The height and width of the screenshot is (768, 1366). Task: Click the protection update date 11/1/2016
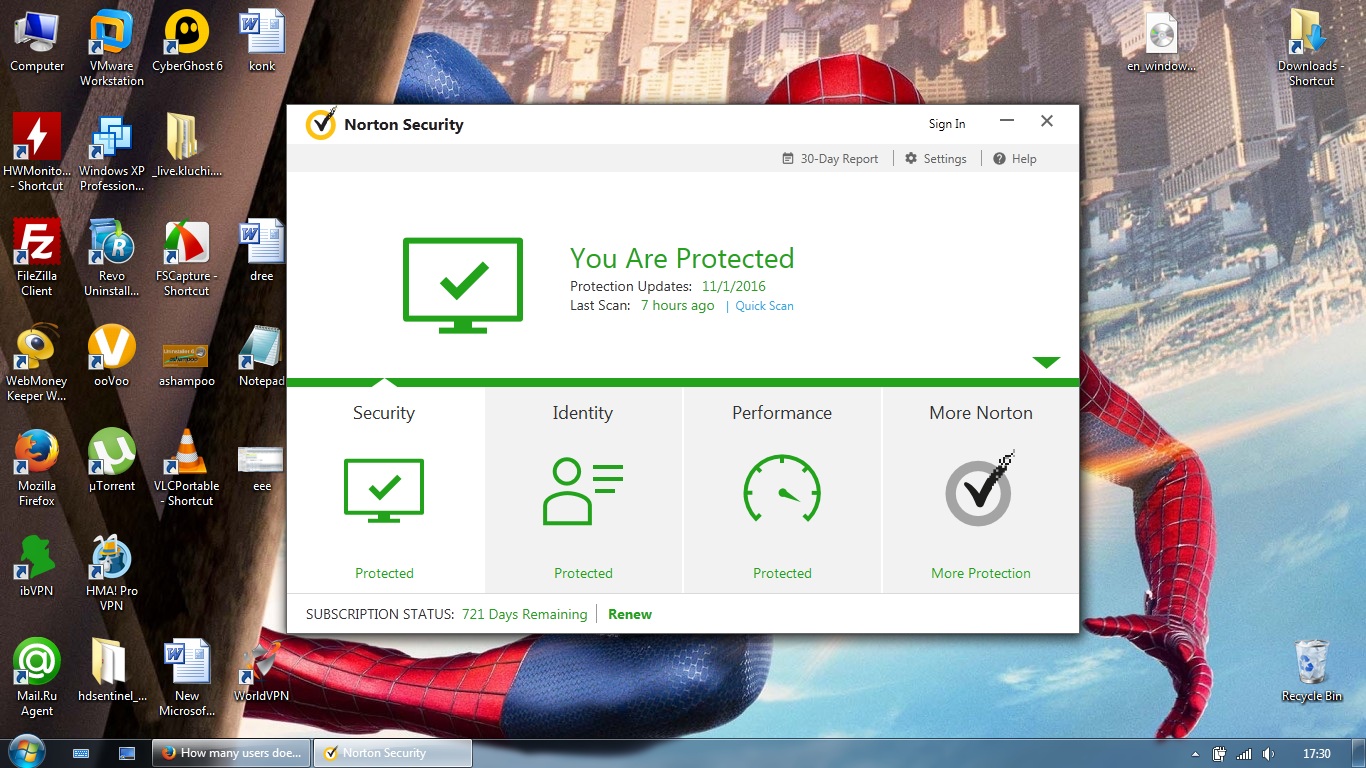click(734, 287)
